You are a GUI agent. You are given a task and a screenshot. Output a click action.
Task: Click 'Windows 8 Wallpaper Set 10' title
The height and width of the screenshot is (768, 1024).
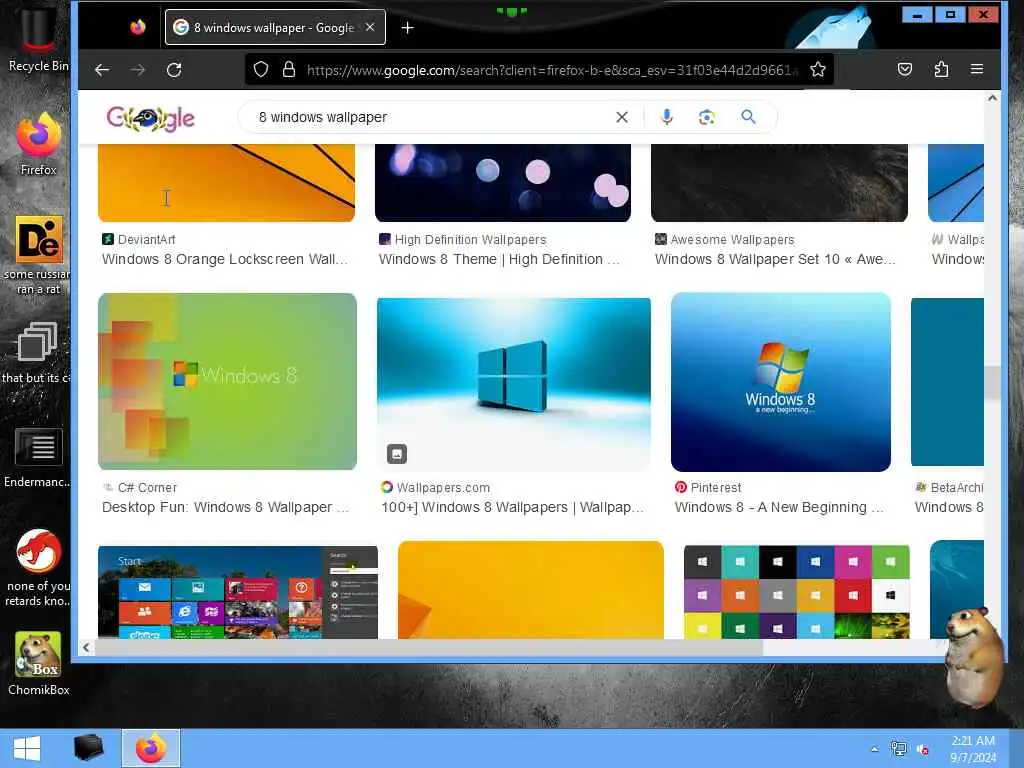[775, 259]
